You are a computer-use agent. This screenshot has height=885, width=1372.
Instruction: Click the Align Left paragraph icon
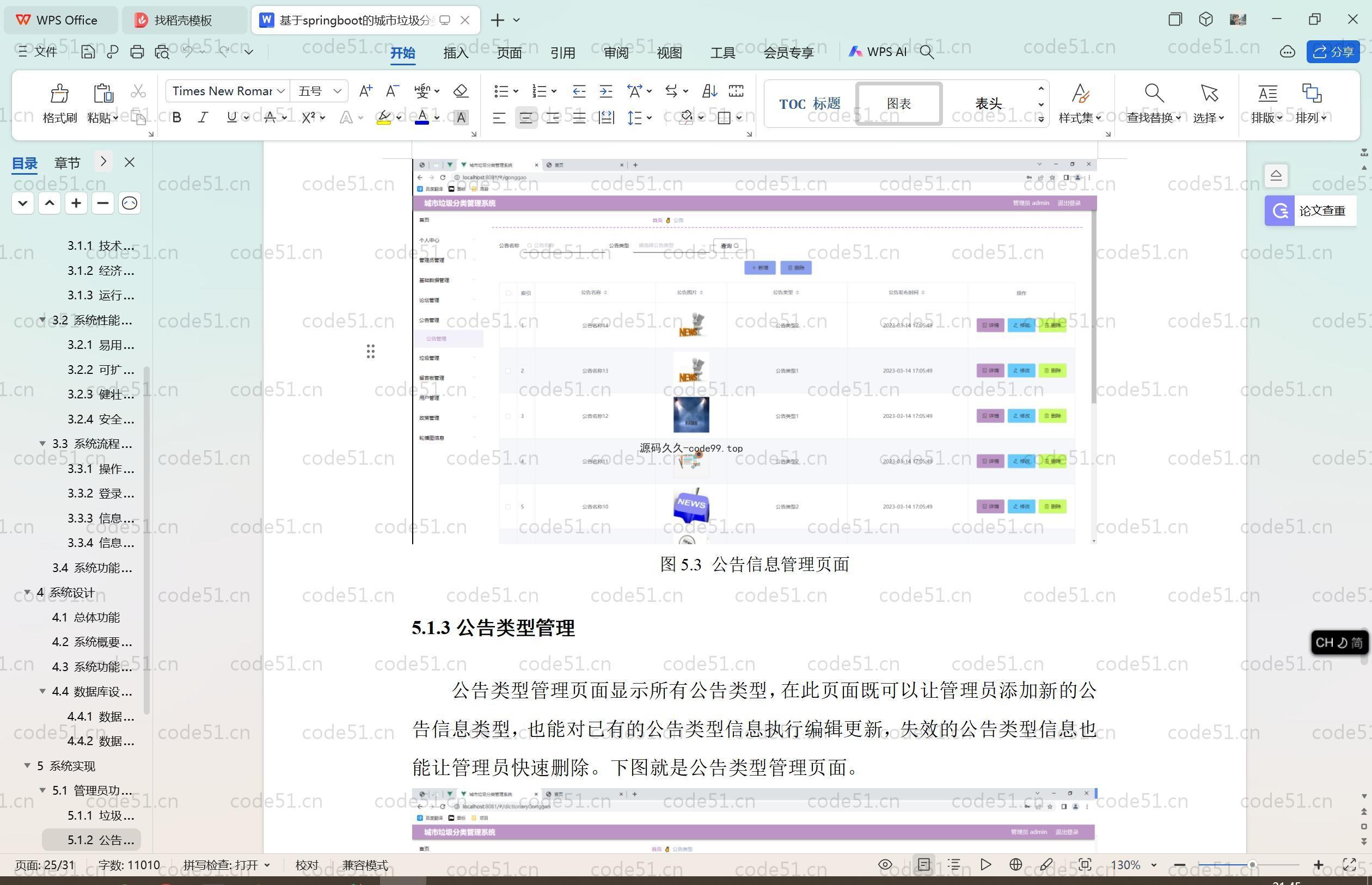(499, 118)
